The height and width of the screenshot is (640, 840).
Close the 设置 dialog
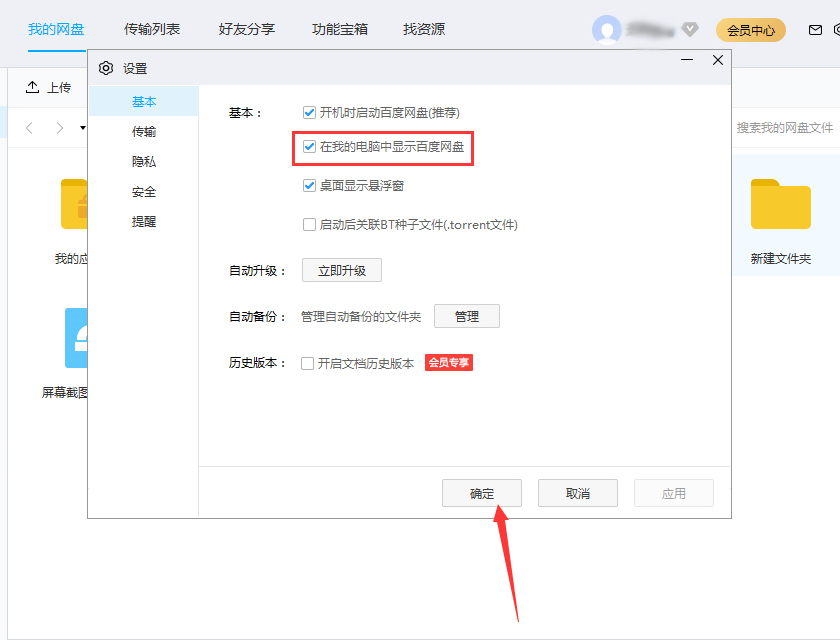[x=718, y=60]
